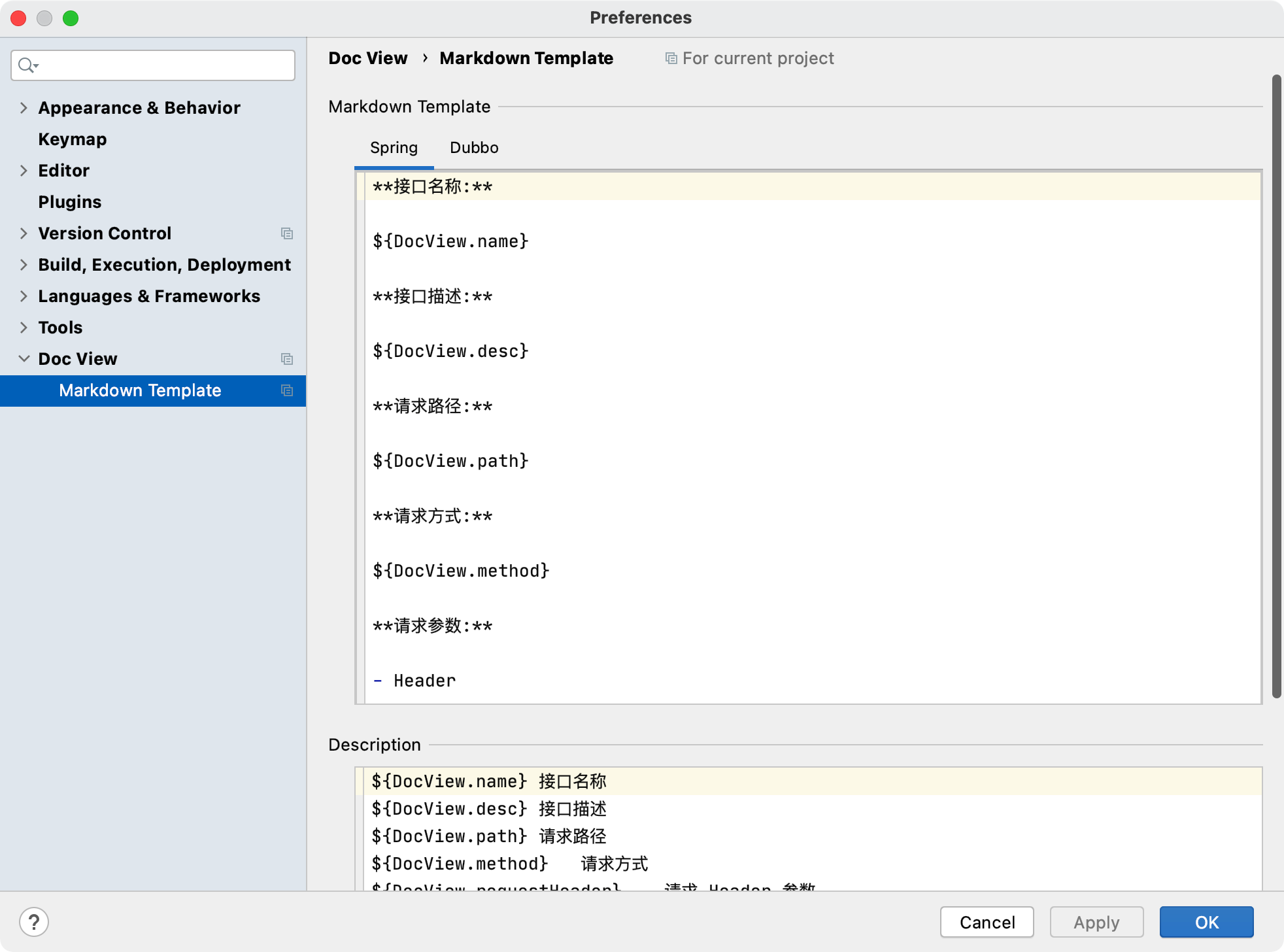Switch to the Dubbo tab
The height and width of the screenshot is (952, 1284).
pos(475,148)
